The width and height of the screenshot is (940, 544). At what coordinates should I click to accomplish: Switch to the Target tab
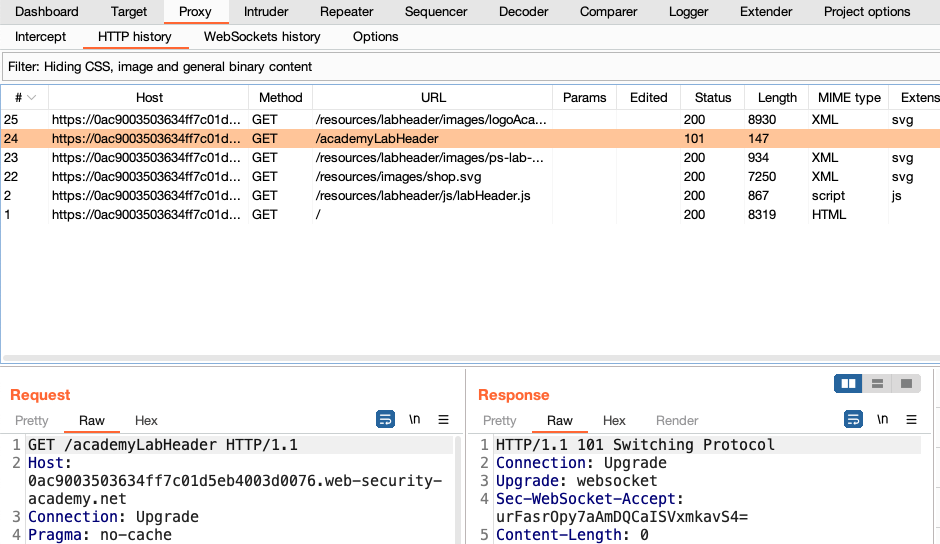pos(129,11)
